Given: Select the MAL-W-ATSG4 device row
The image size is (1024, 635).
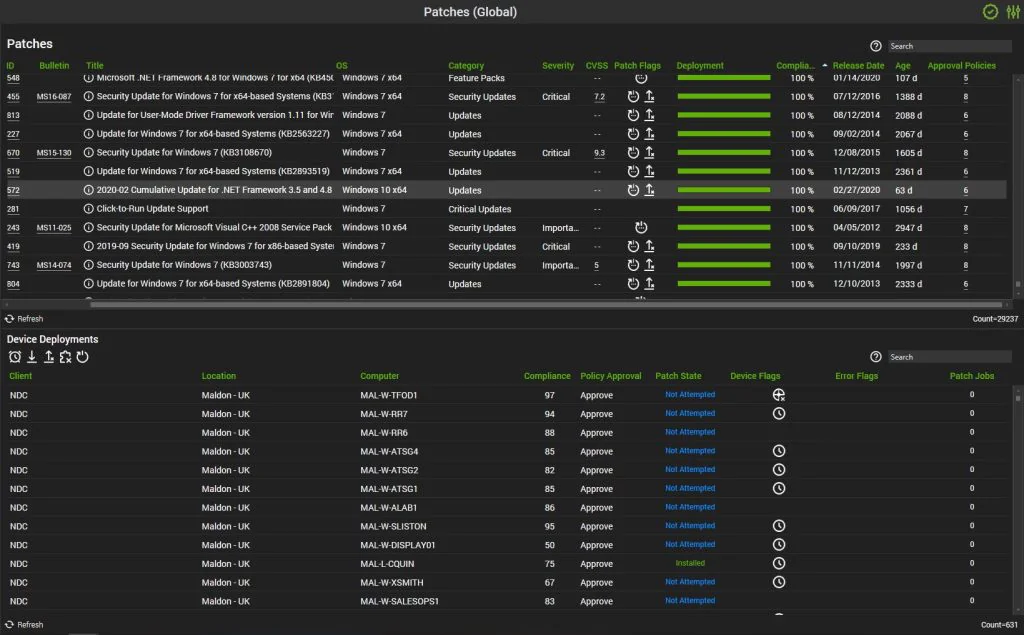Looking at the screenshot, I should click(x=506, y=451).
